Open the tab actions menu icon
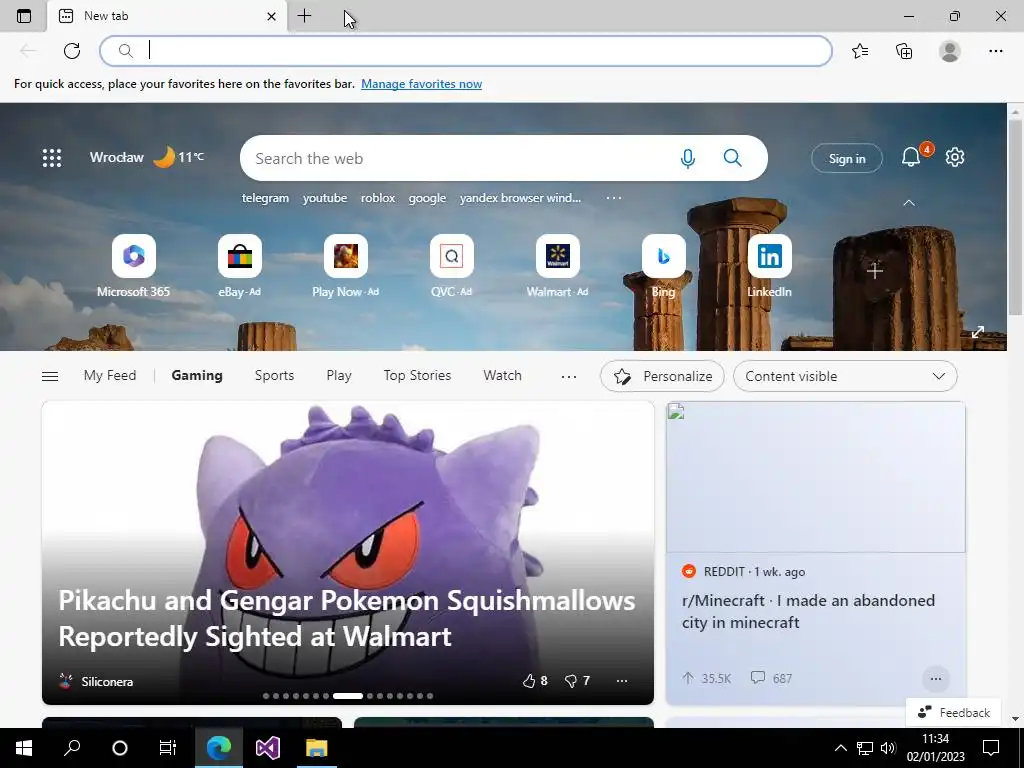This screenshot has height=768, width=1024. click(24, 16)
